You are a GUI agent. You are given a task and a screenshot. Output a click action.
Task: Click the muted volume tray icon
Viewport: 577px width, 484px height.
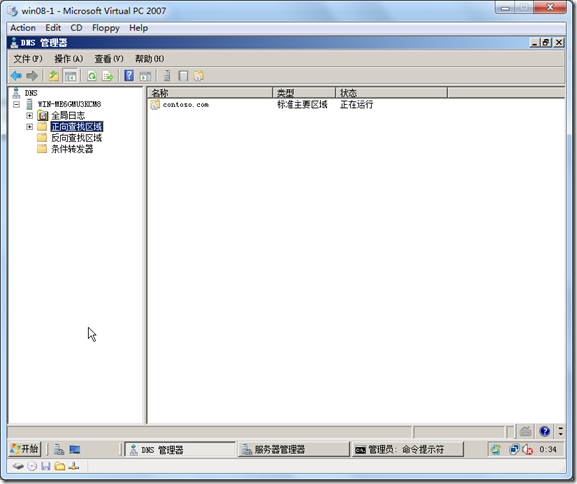tap(527, 449)
